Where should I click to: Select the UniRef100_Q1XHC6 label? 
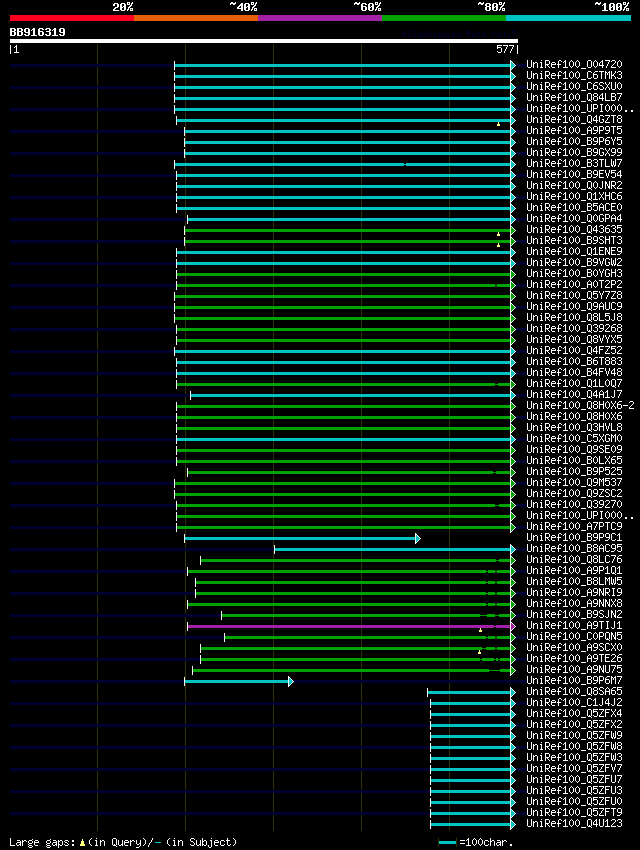(574, 196)
